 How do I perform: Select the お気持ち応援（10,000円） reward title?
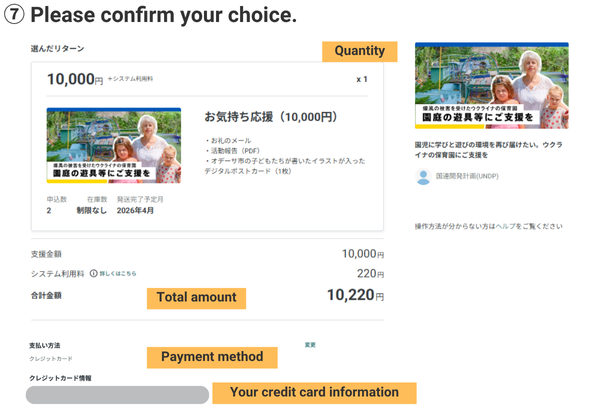270,117
